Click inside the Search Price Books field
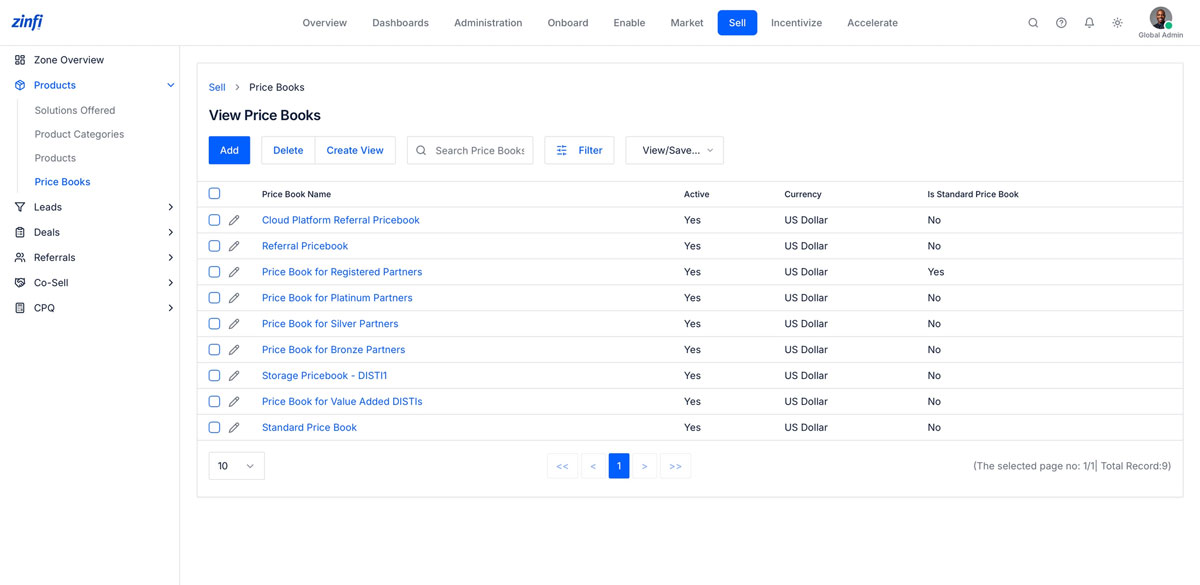 coord(470,151)
